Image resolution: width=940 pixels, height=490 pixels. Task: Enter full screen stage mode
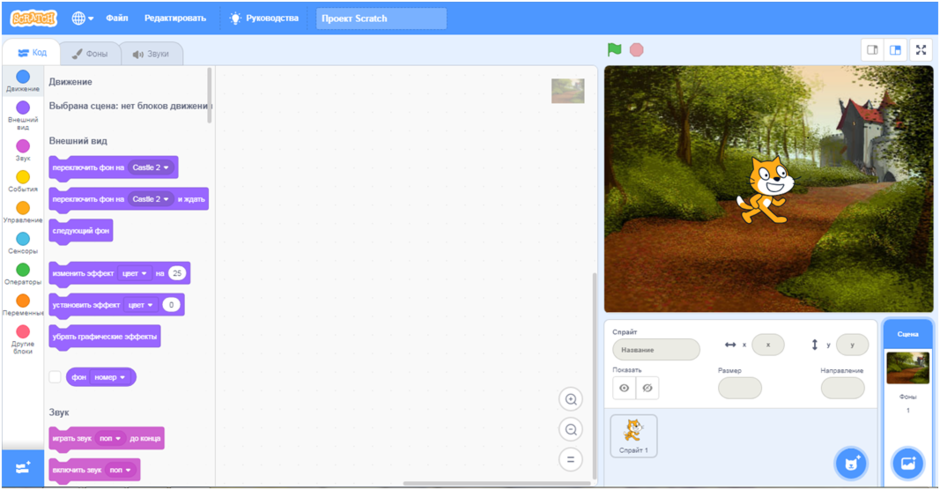coord(921,50)
